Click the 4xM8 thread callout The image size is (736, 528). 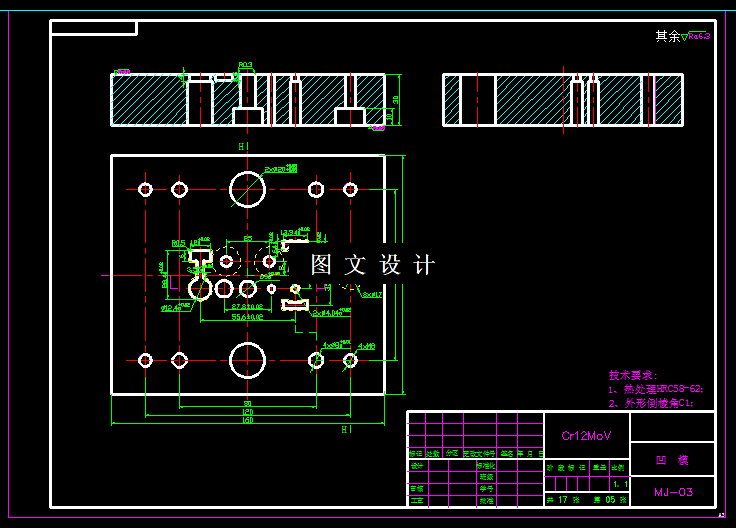366,346
